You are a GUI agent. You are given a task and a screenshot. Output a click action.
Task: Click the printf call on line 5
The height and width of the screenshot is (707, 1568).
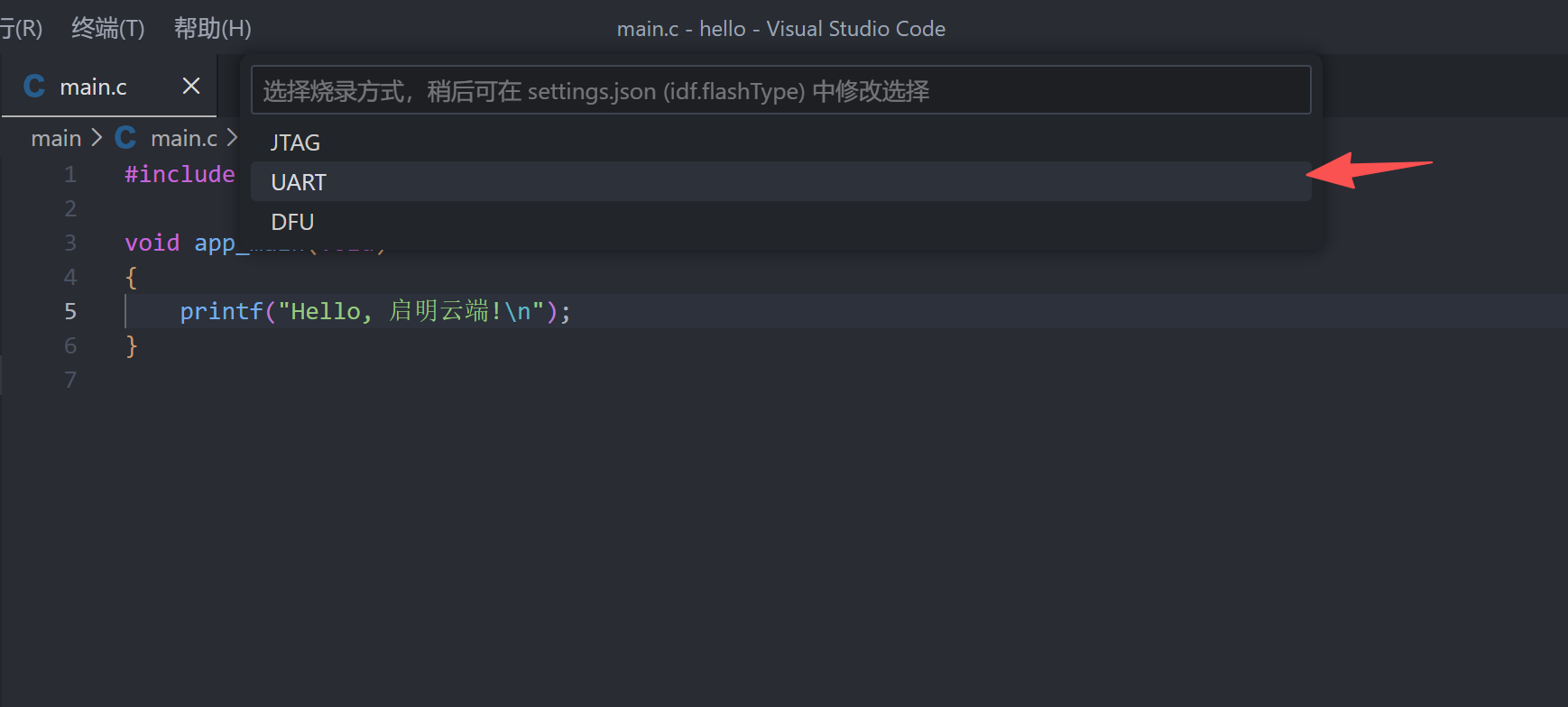coord(221,311)
